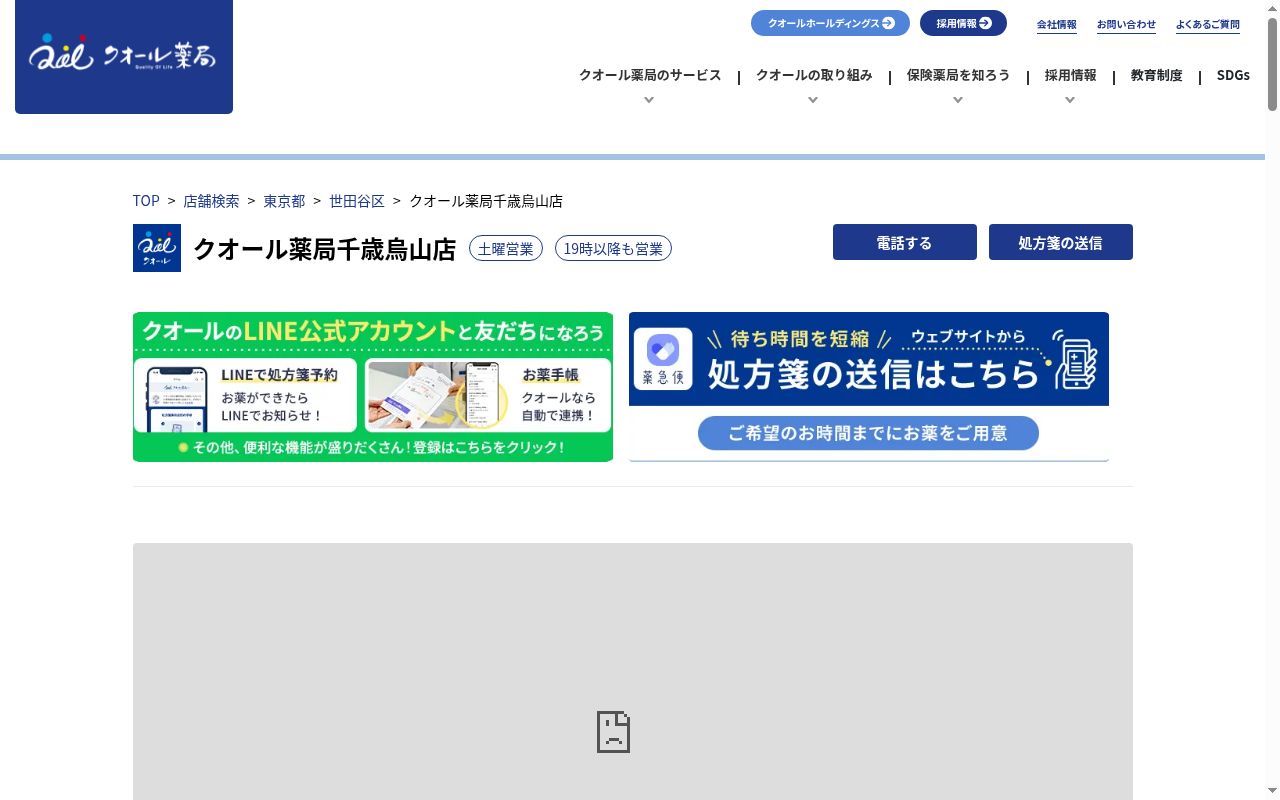The width and height of the screenshot is (1280, 800).
Task: Click chevron below クオールの取り組み
Action: (813, 100)
